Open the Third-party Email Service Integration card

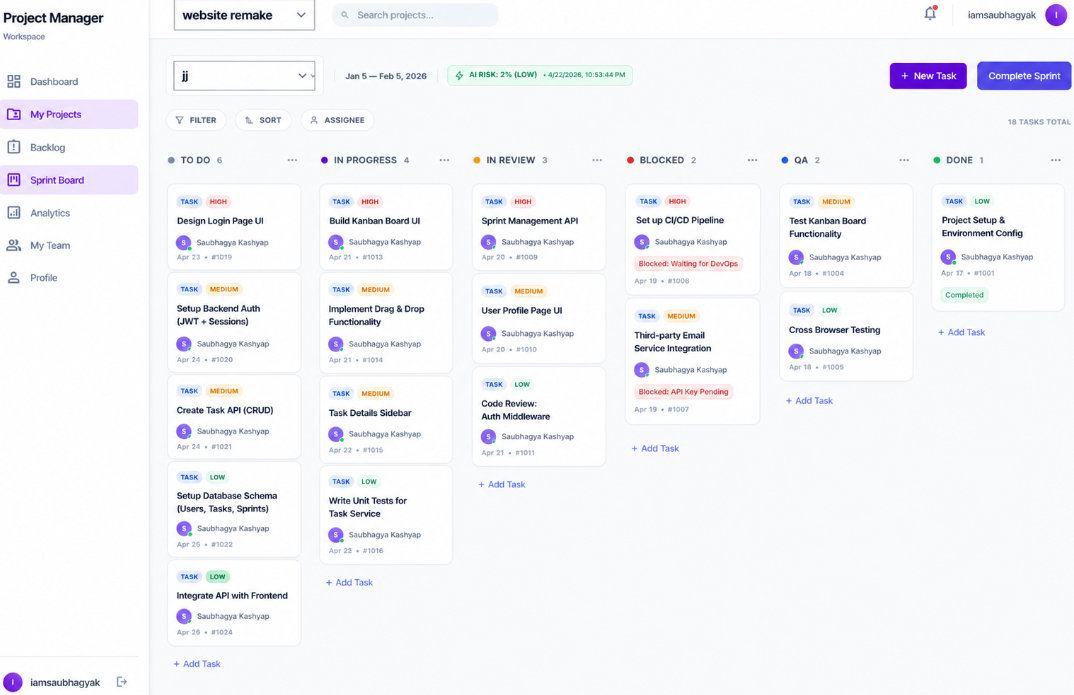click(x=692, y=362)
